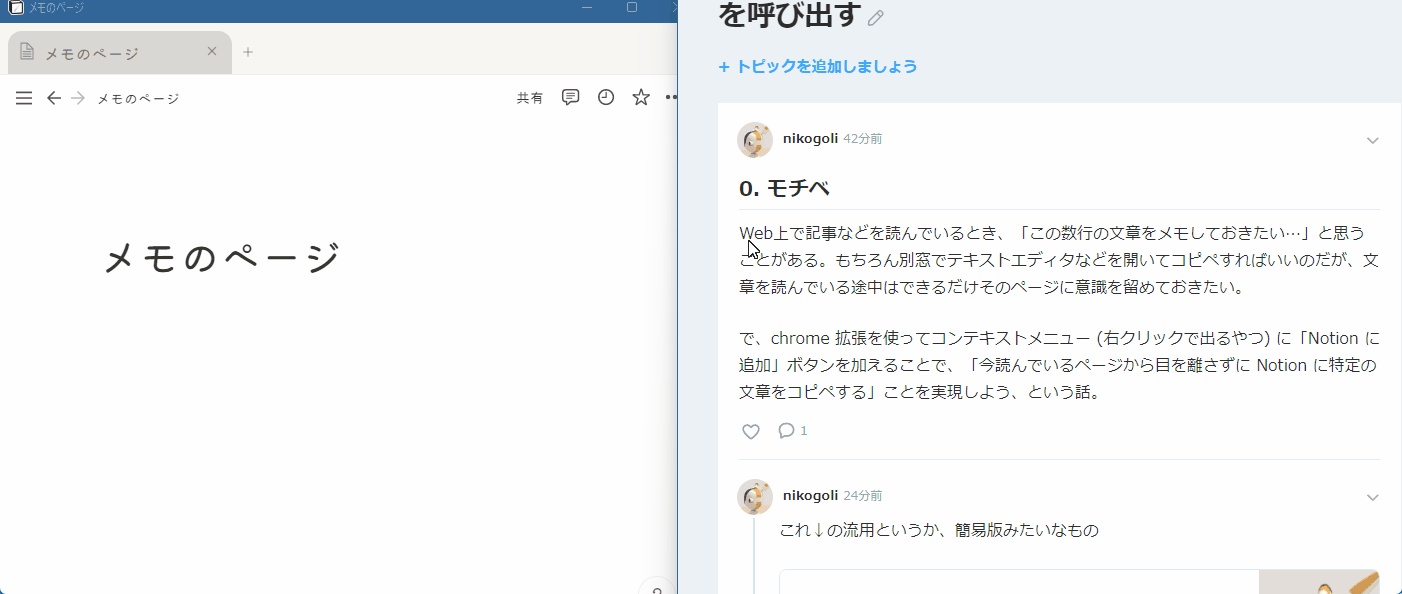
Task: Open Notion page history clock icon
Action: pos(606,97)
